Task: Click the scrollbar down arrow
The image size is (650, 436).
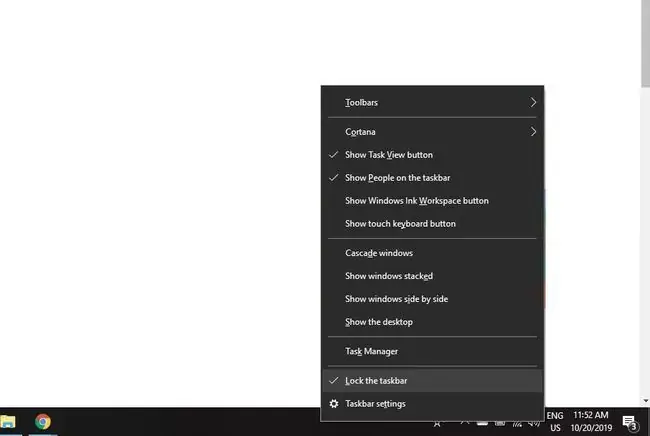Action: 645,401
